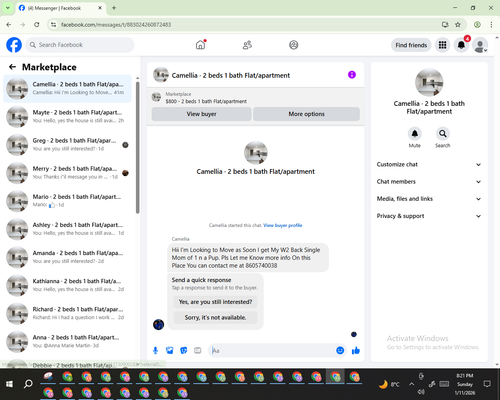
Task: Open a new browser tab
Action: click(x=114, y=8)
